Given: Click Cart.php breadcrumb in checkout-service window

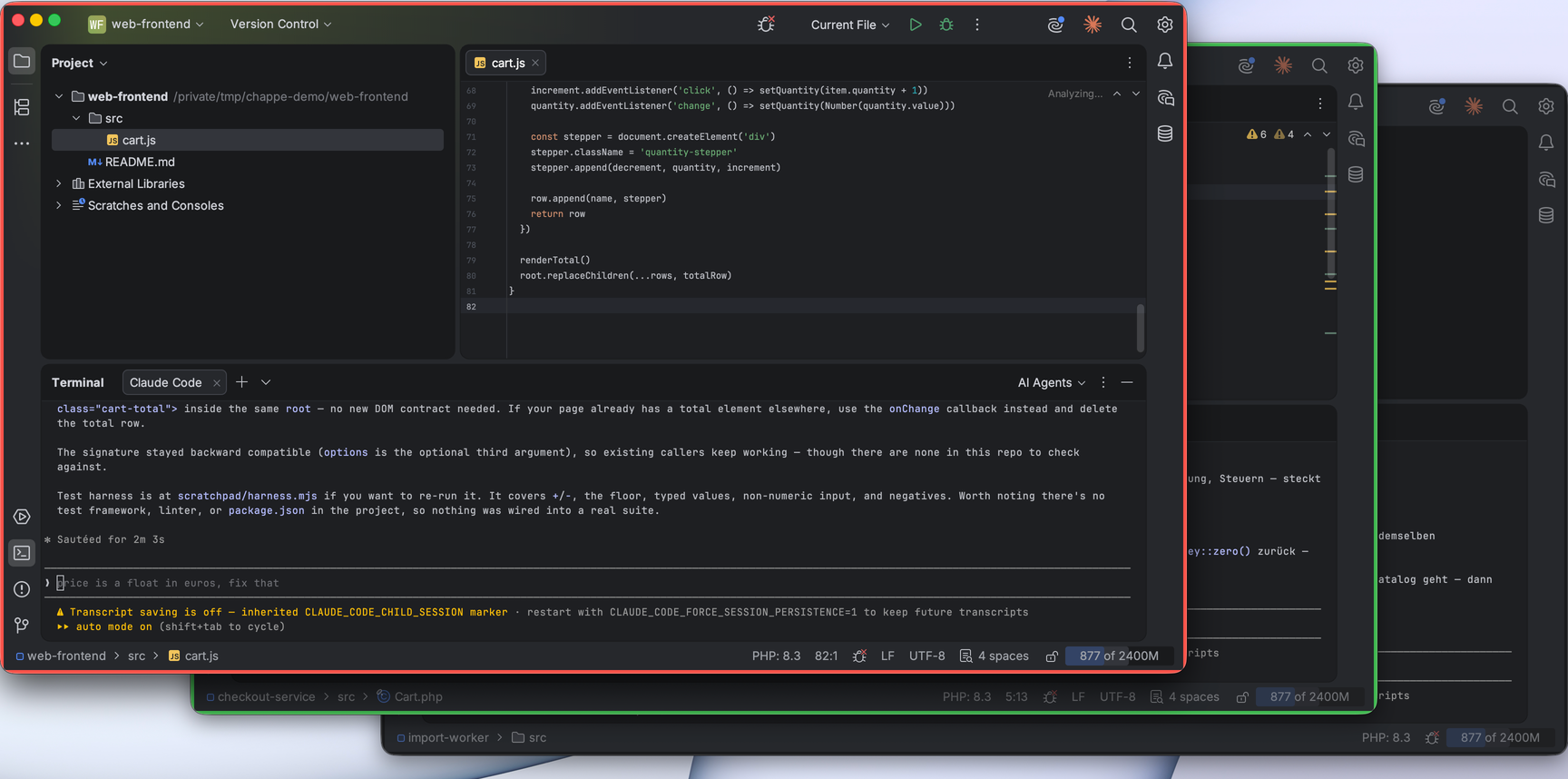Looking at the screenshot, I should (x=410, y=696).
